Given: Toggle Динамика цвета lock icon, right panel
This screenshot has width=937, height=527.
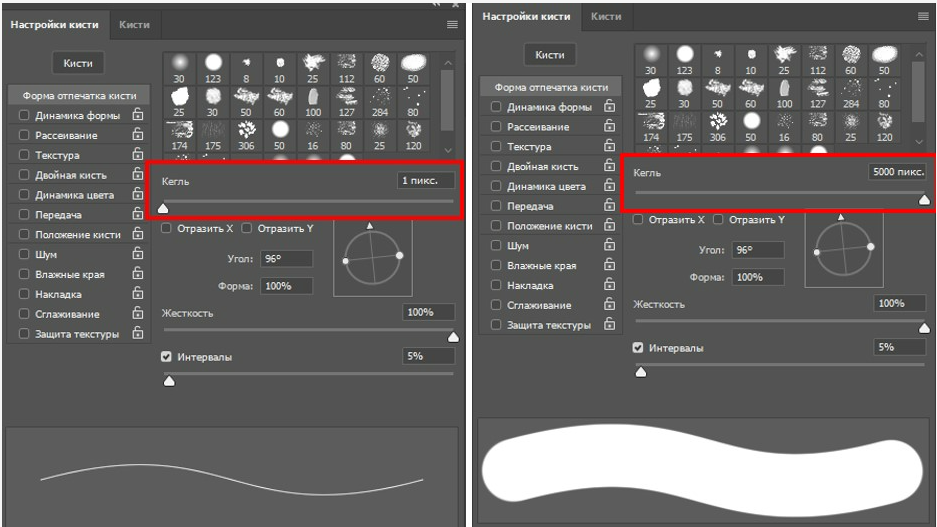Looking at the screenshot, I should click(x=609, y=185).
